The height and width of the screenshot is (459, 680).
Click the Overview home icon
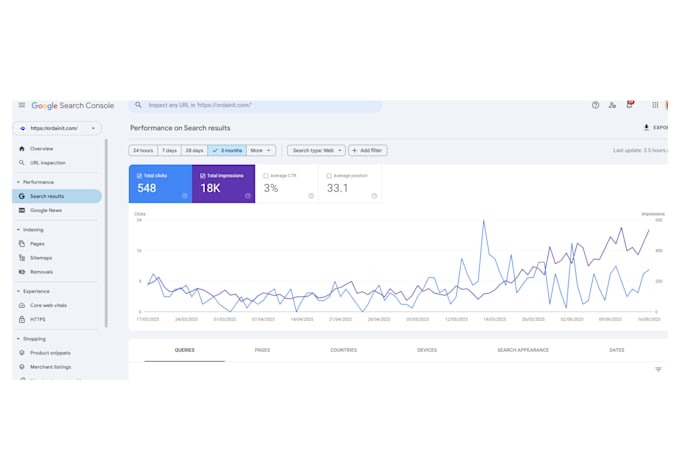click(22, 149)
